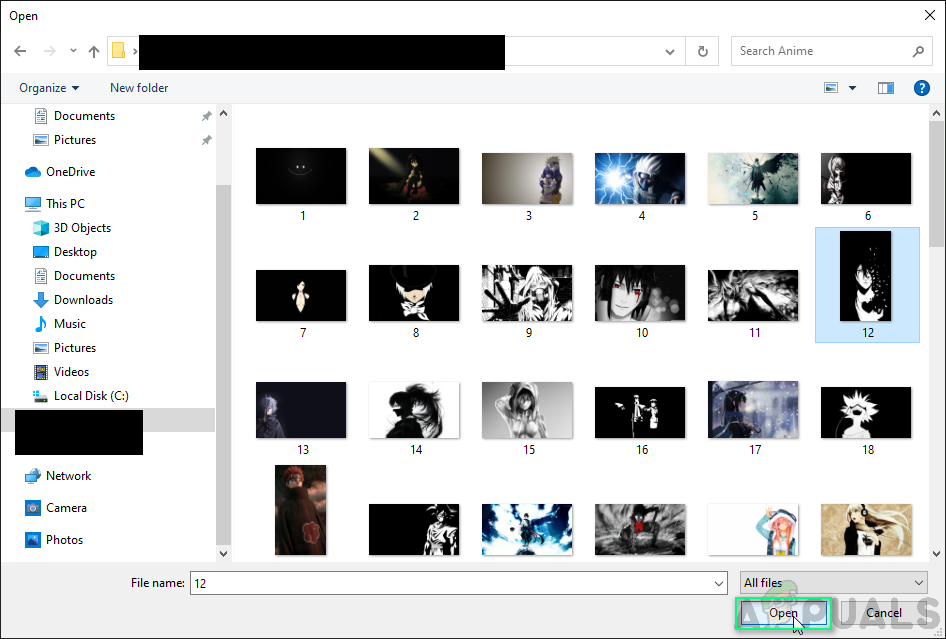This screenshot has width=946, height=639.
Task: Select image thumbnail 14
Action: 414,410
